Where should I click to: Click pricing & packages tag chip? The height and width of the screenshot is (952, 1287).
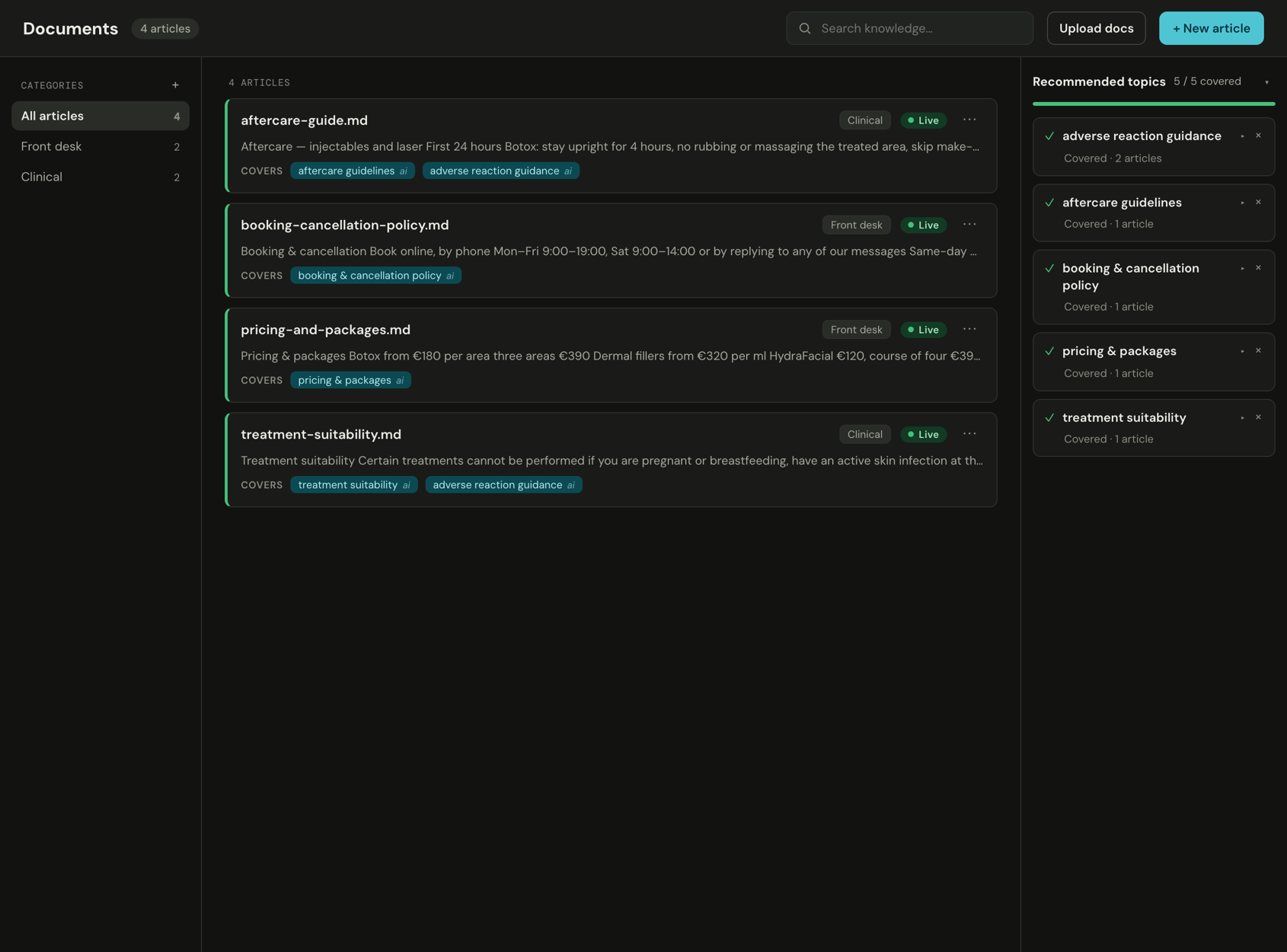click(350, 380)
